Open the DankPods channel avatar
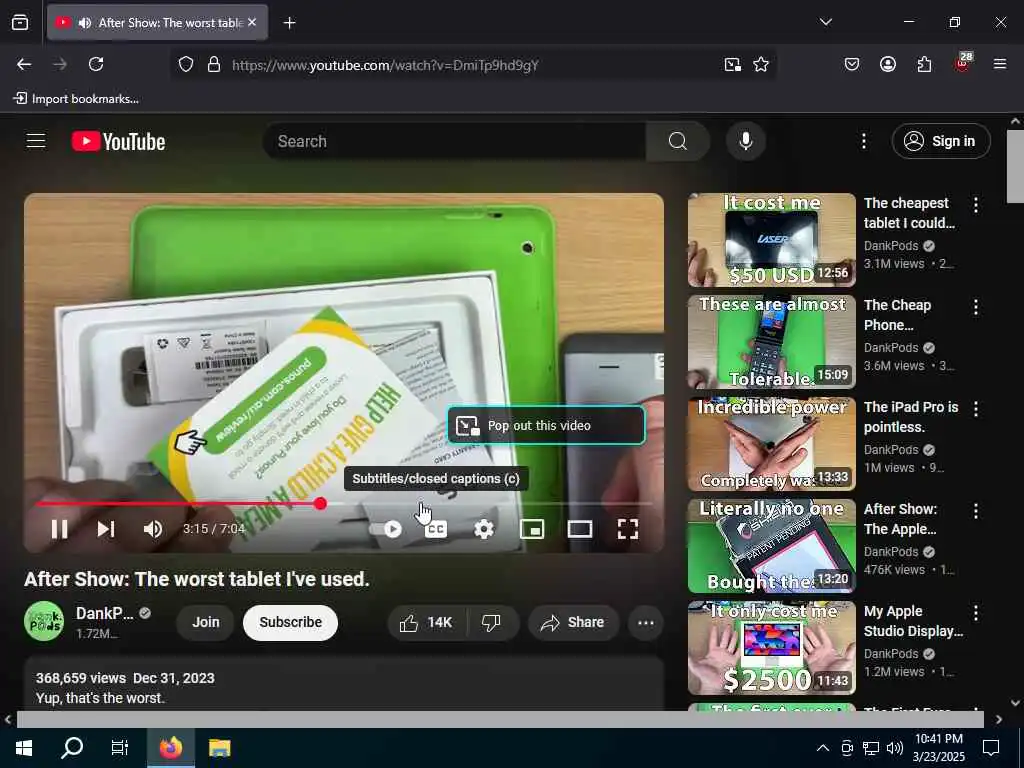1024x768 pixels. pos(44,621)
